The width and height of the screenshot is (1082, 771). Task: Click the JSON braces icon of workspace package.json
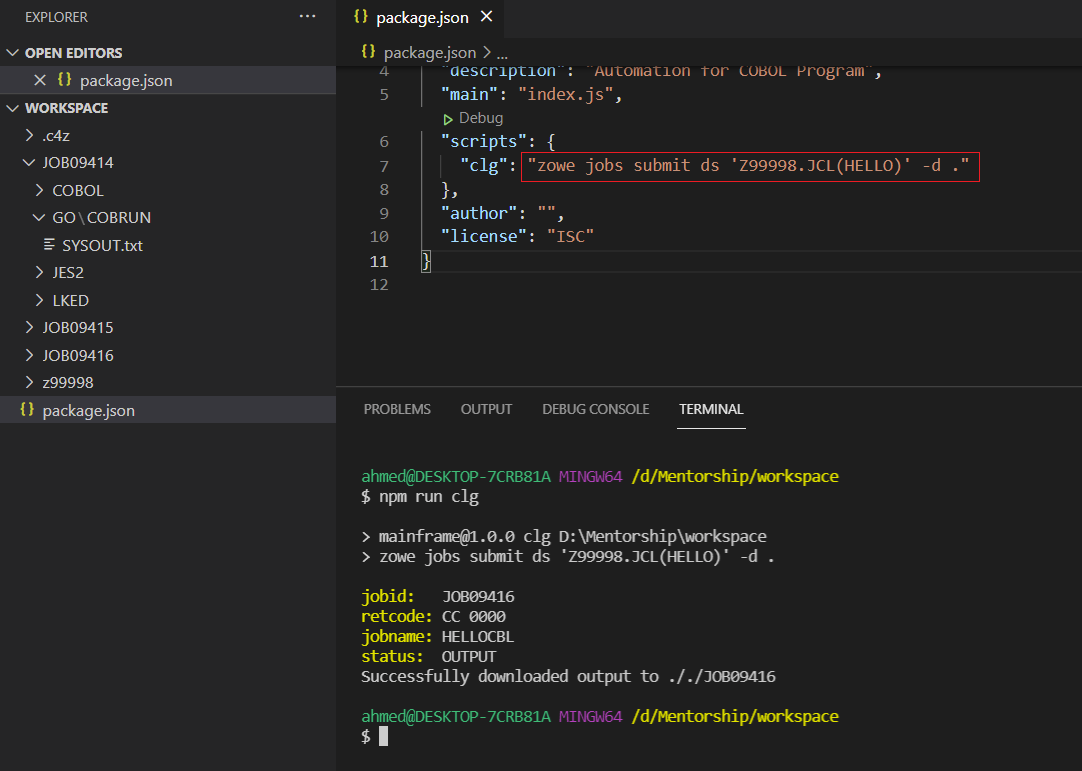(27, 410)
